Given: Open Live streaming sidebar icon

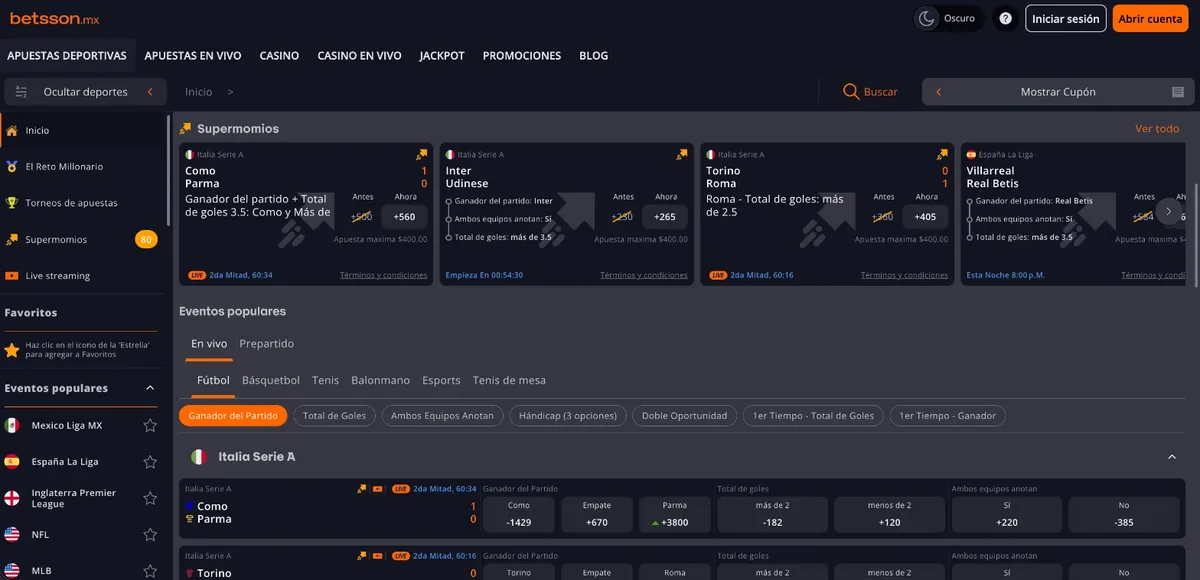Looking at the screenshot, I should click(11, 276).
